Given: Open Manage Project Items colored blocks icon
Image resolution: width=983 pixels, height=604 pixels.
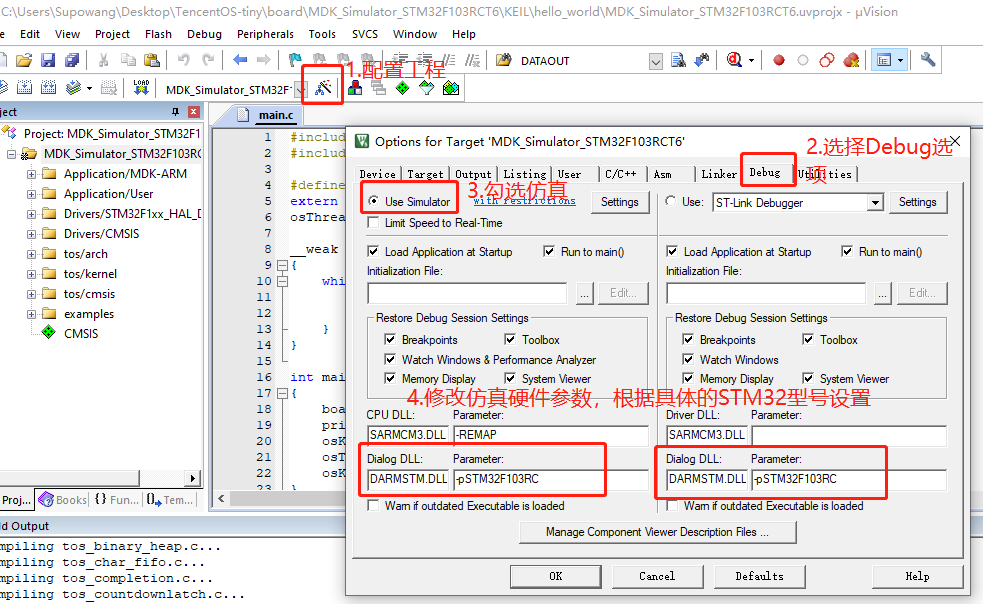Looking at the screenshot, I should [355, 88].
